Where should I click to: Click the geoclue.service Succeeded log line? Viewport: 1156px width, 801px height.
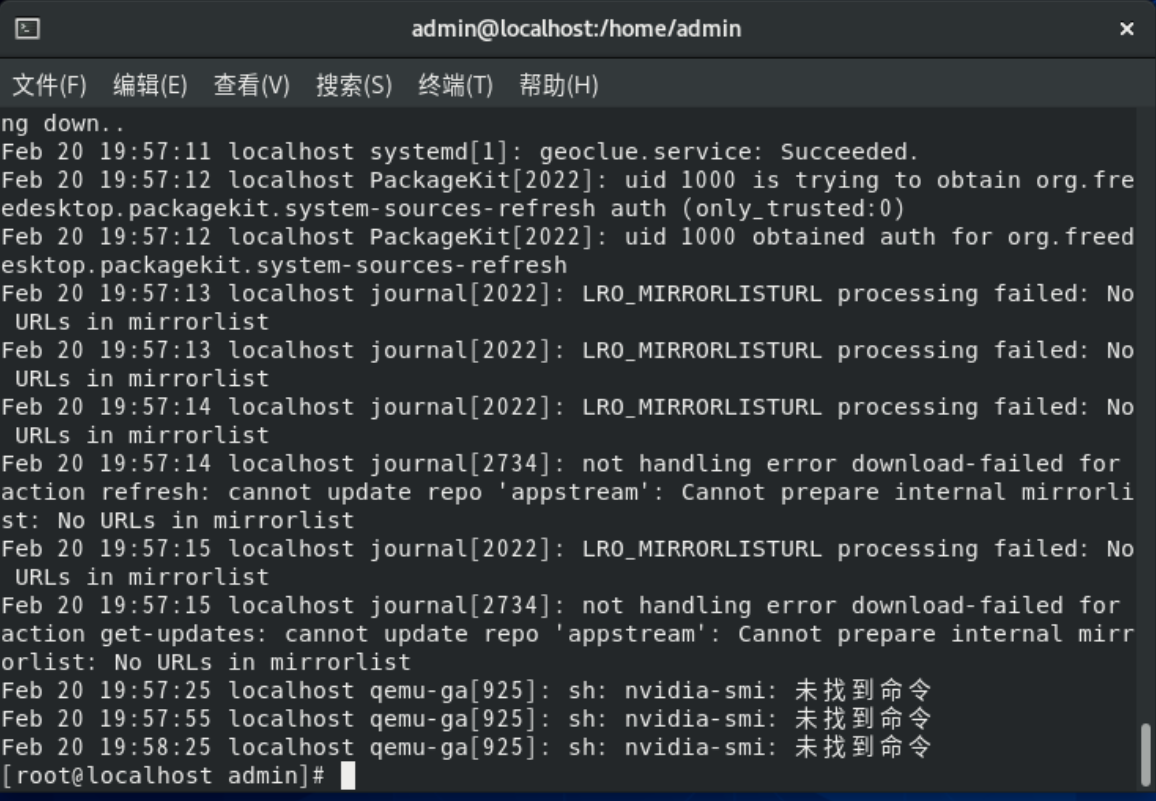point(460,152)
